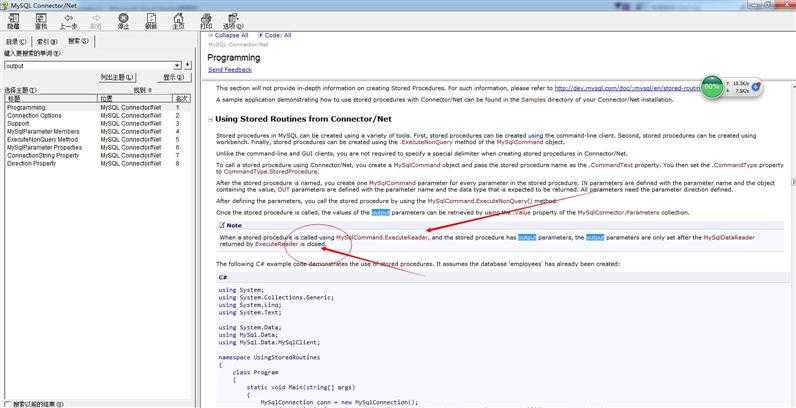796x408 pixels.
Task: Select the ConnectionString Property topic row
Action: click(97, 155)
